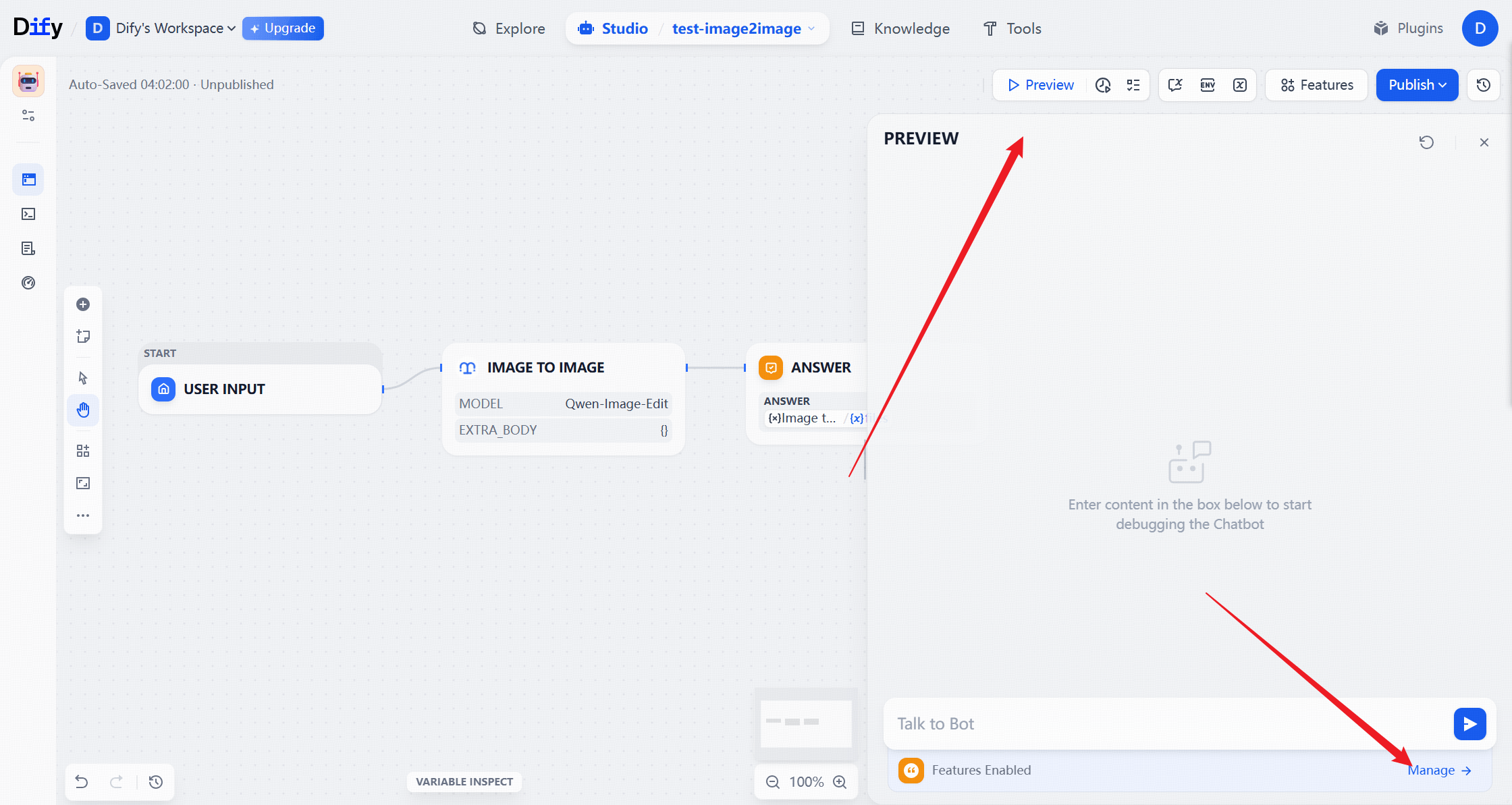This screenshot has height=805, width=1512.
Task: Open environment variables (ENV) icon
Action: (x=1208, y=85)
